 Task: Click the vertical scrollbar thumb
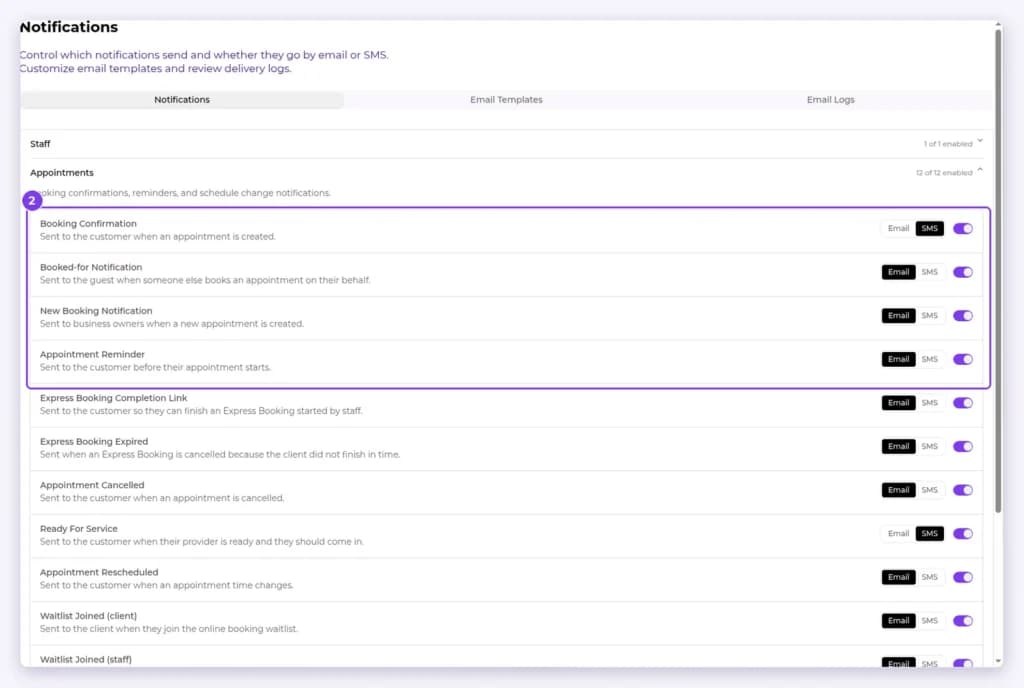click(998, 271)
